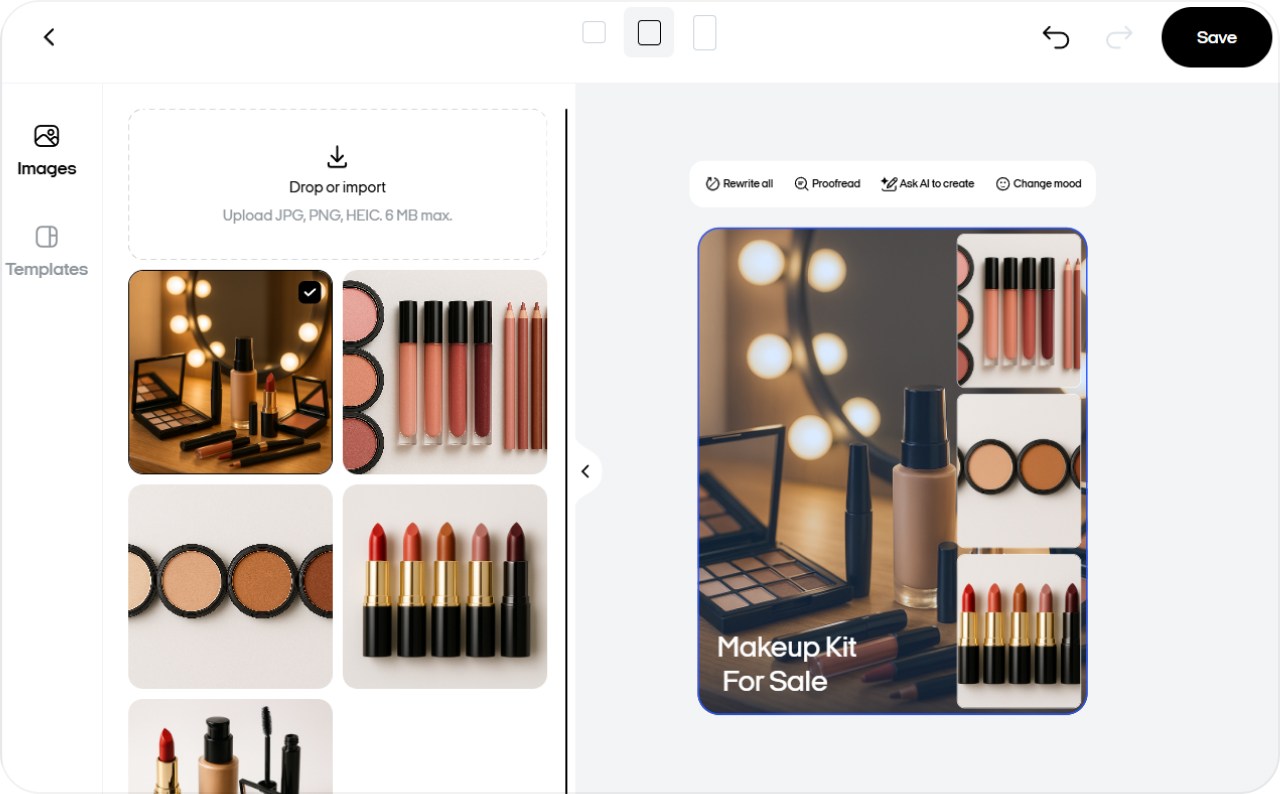Collapse the image panel with the chevron
Image resolution: width=1280 pixels, height=794 pixels.
[x=586, y=471]
